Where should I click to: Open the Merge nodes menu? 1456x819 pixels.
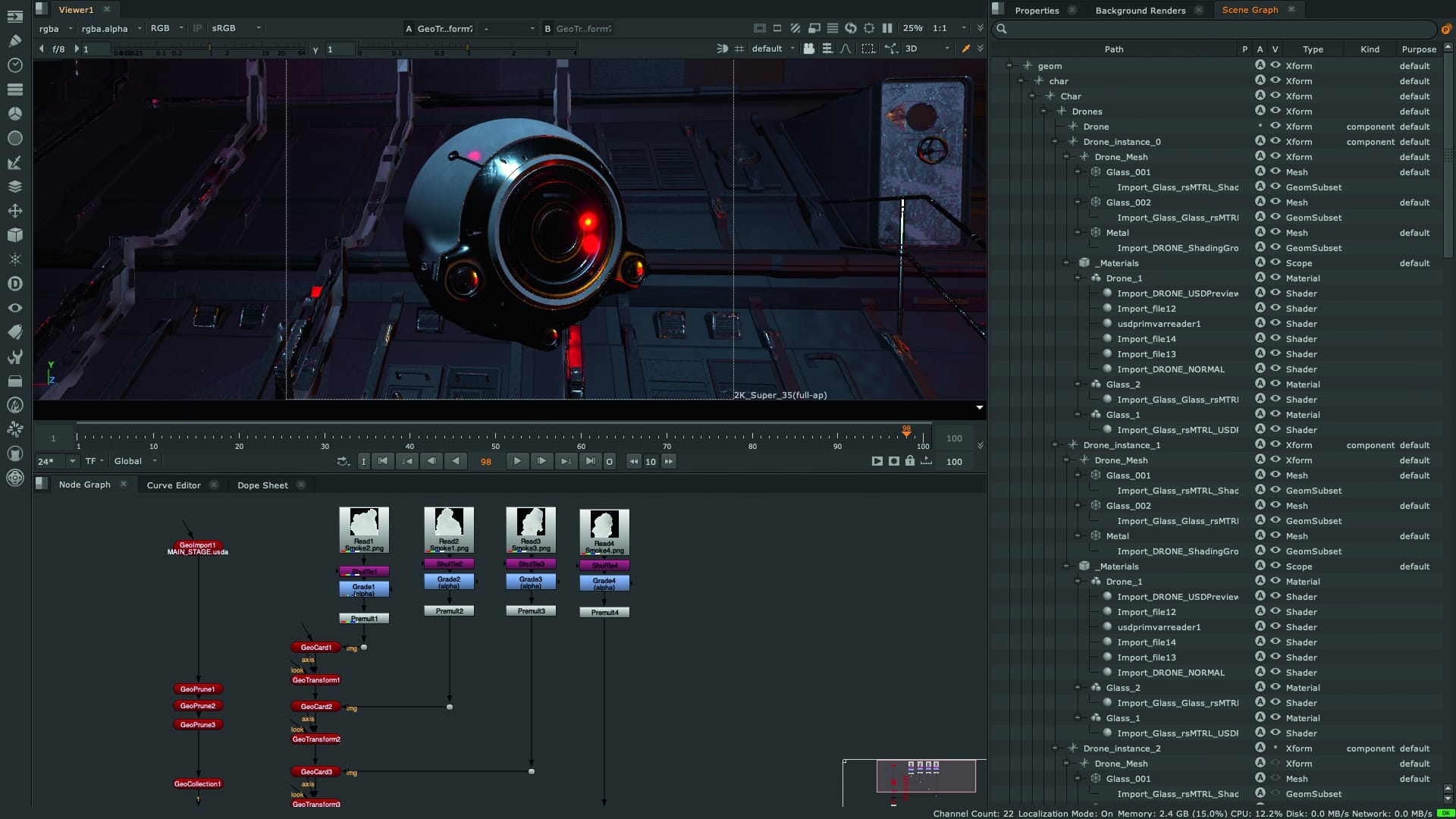coord(15,186)
